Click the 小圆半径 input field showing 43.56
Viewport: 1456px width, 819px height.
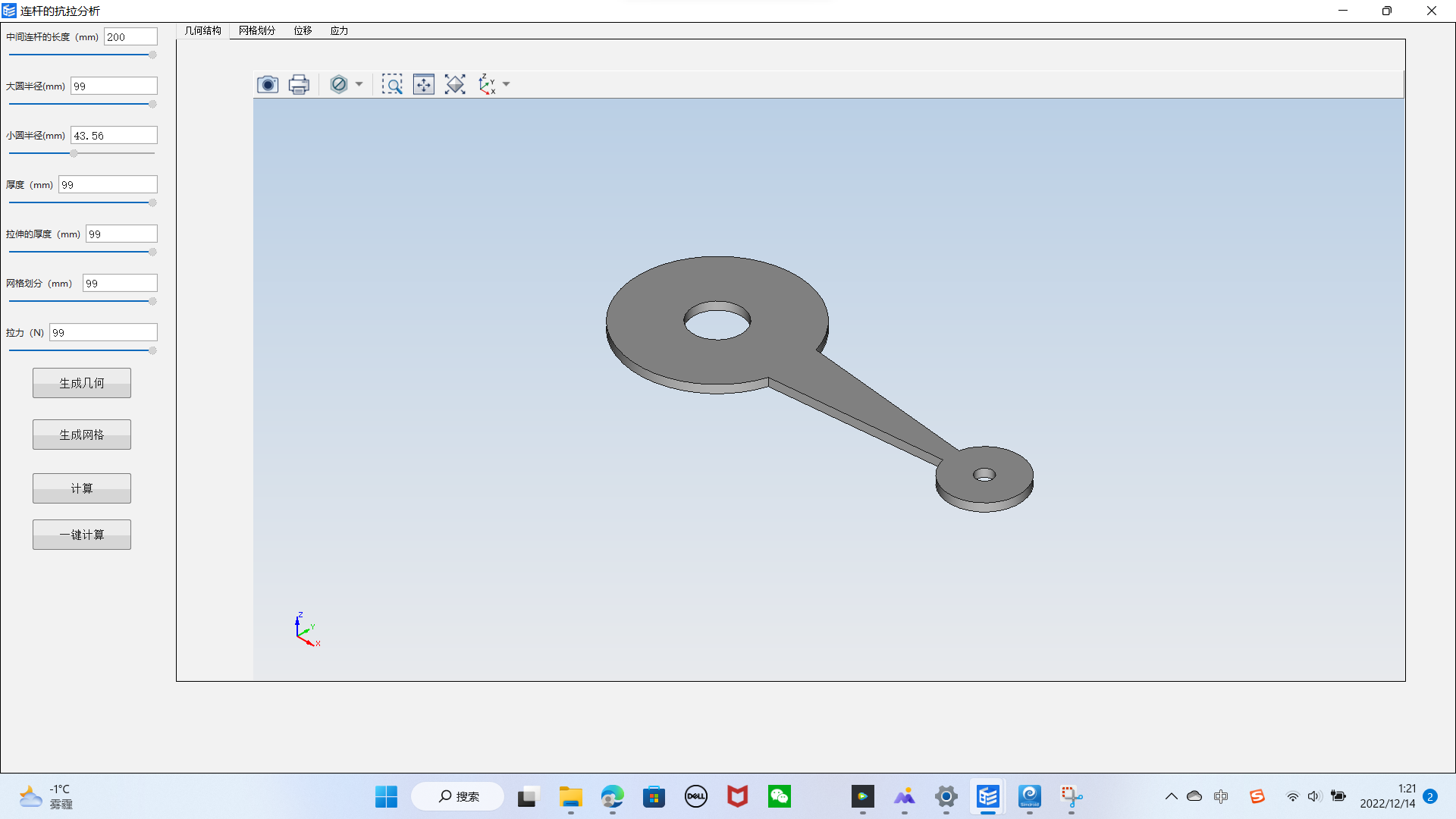114,135
